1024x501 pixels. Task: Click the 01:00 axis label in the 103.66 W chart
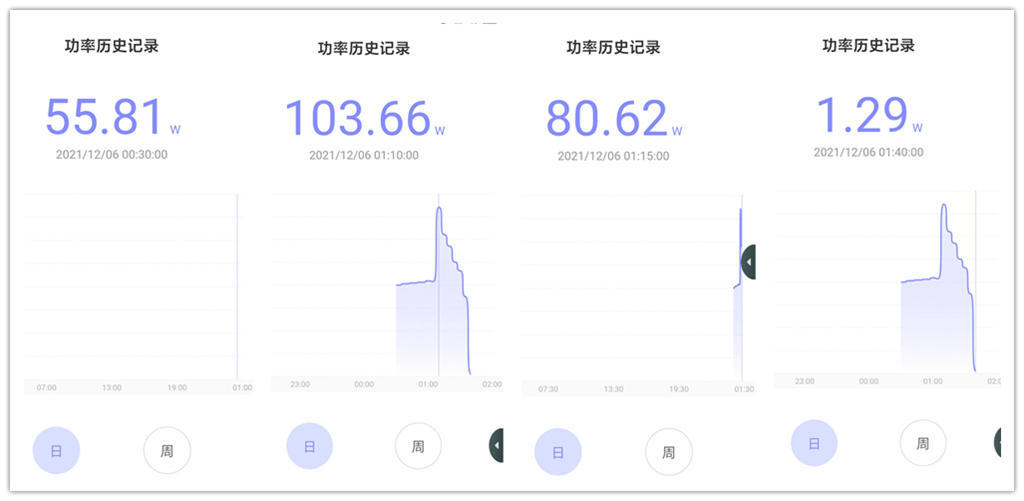428,384
